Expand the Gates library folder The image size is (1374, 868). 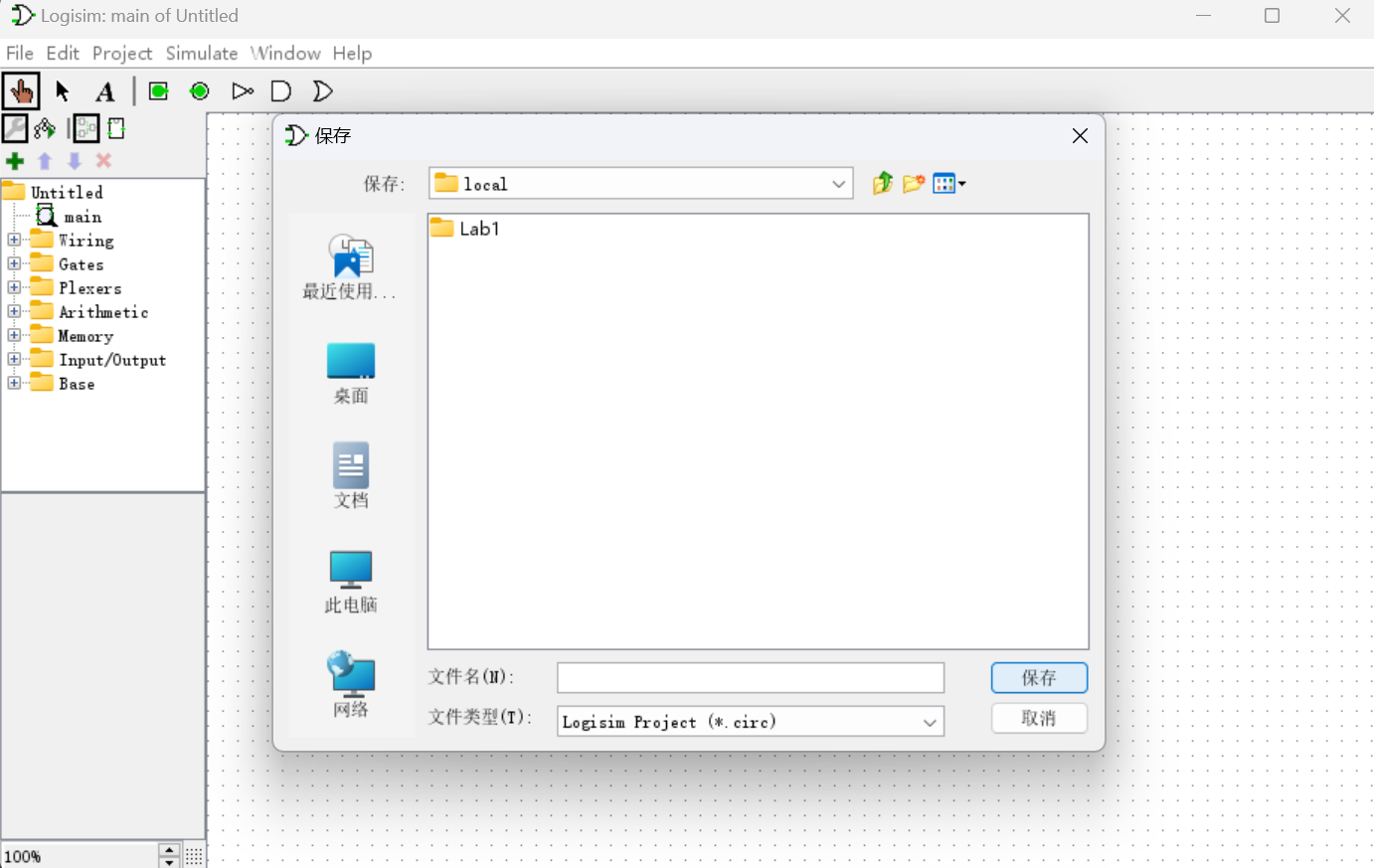[14, 264]
